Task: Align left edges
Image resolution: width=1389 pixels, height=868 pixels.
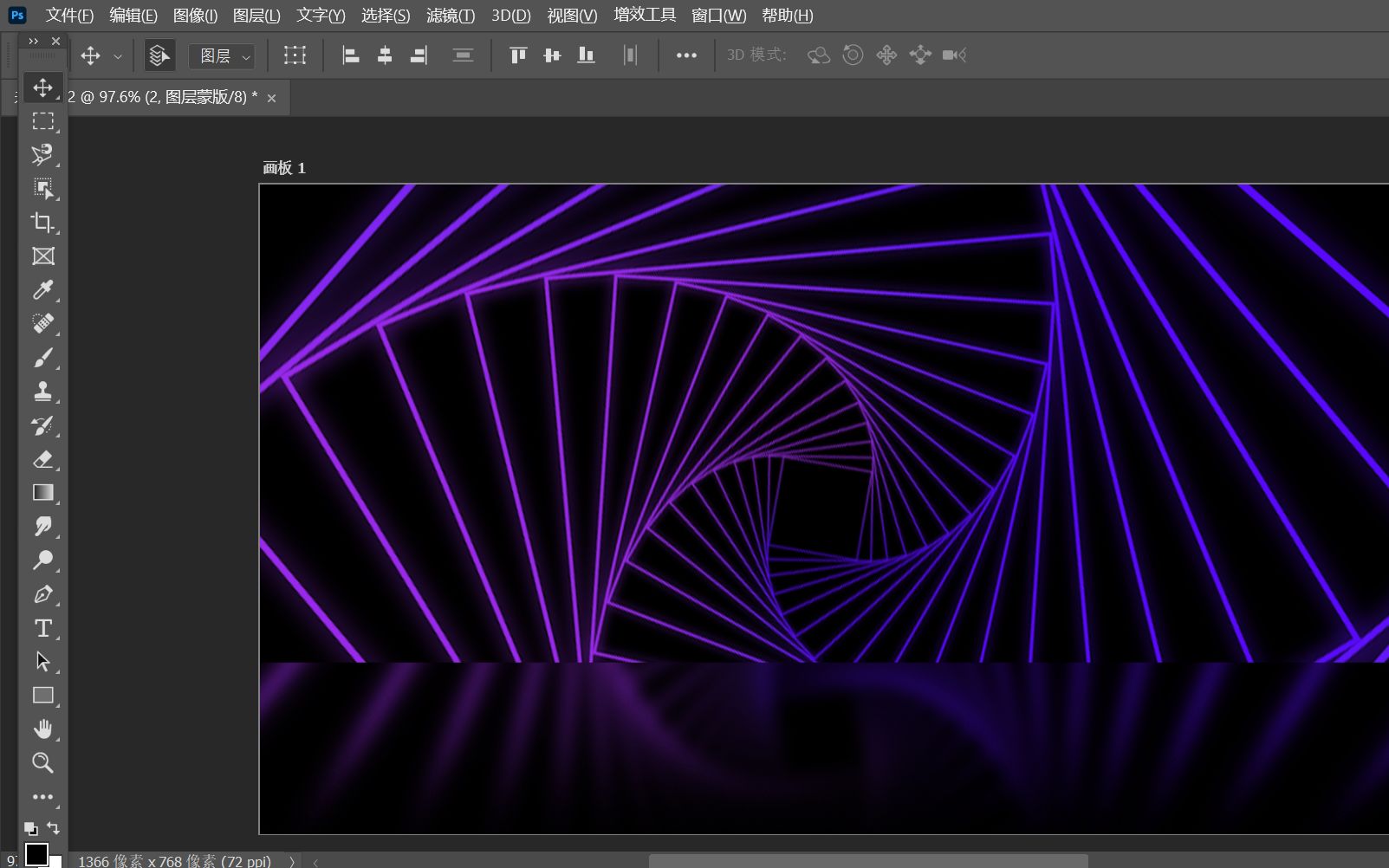Action: coord(351,55)
